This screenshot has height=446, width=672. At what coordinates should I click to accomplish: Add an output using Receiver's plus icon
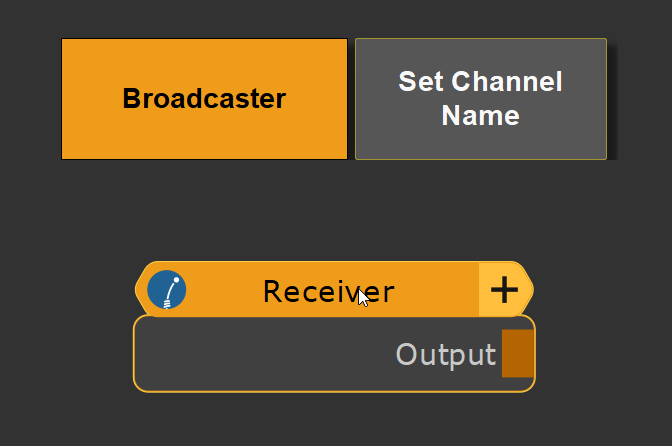point(504,291)
